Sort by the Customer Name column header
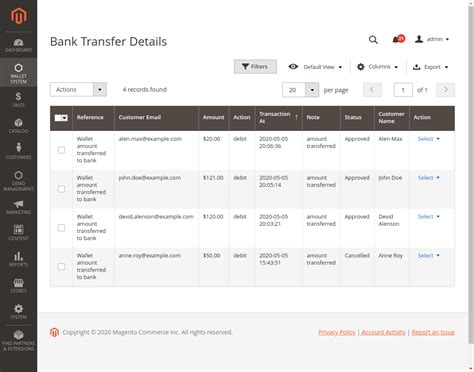The image size is (474, 372). (392, 118)
